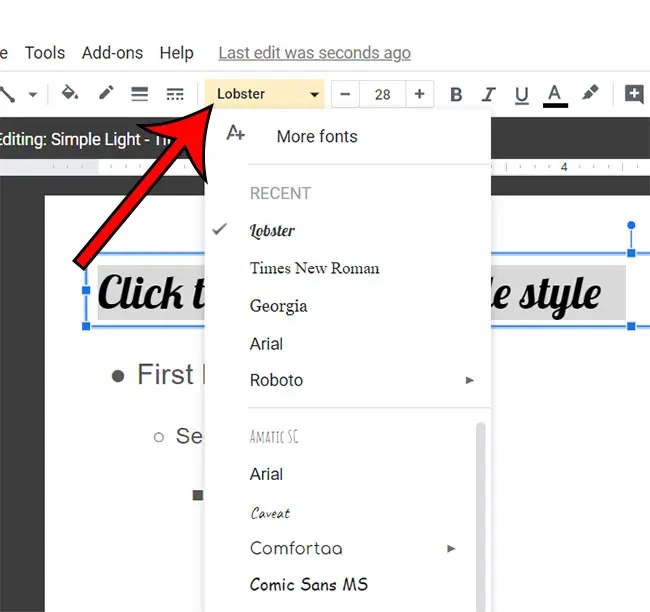The image size is (650, 612).
Task: Toggle underline formatting
Action: pos(521,95)
